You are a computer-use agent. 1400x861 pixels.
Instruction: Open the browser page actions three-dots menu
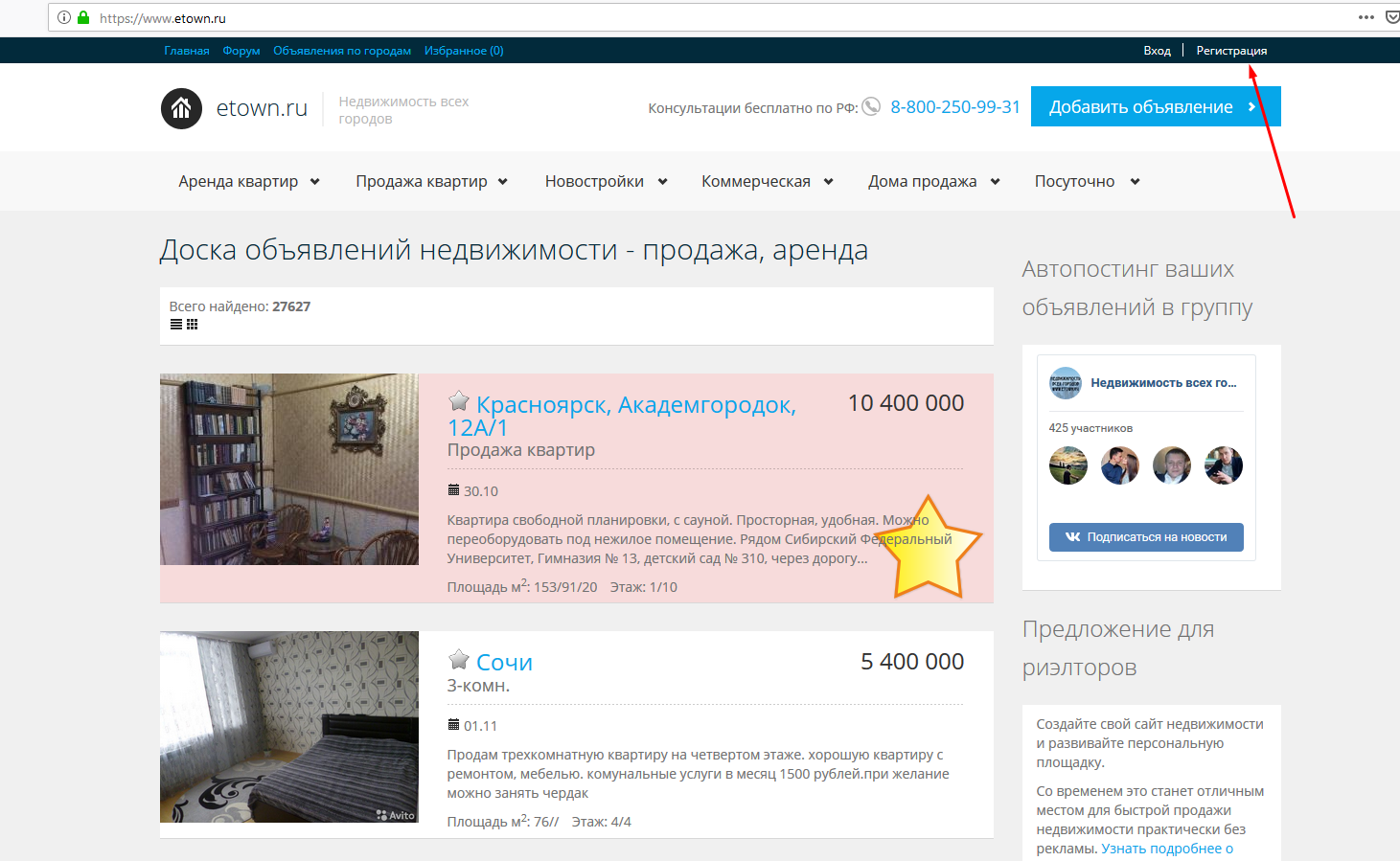click(1366, 17)
